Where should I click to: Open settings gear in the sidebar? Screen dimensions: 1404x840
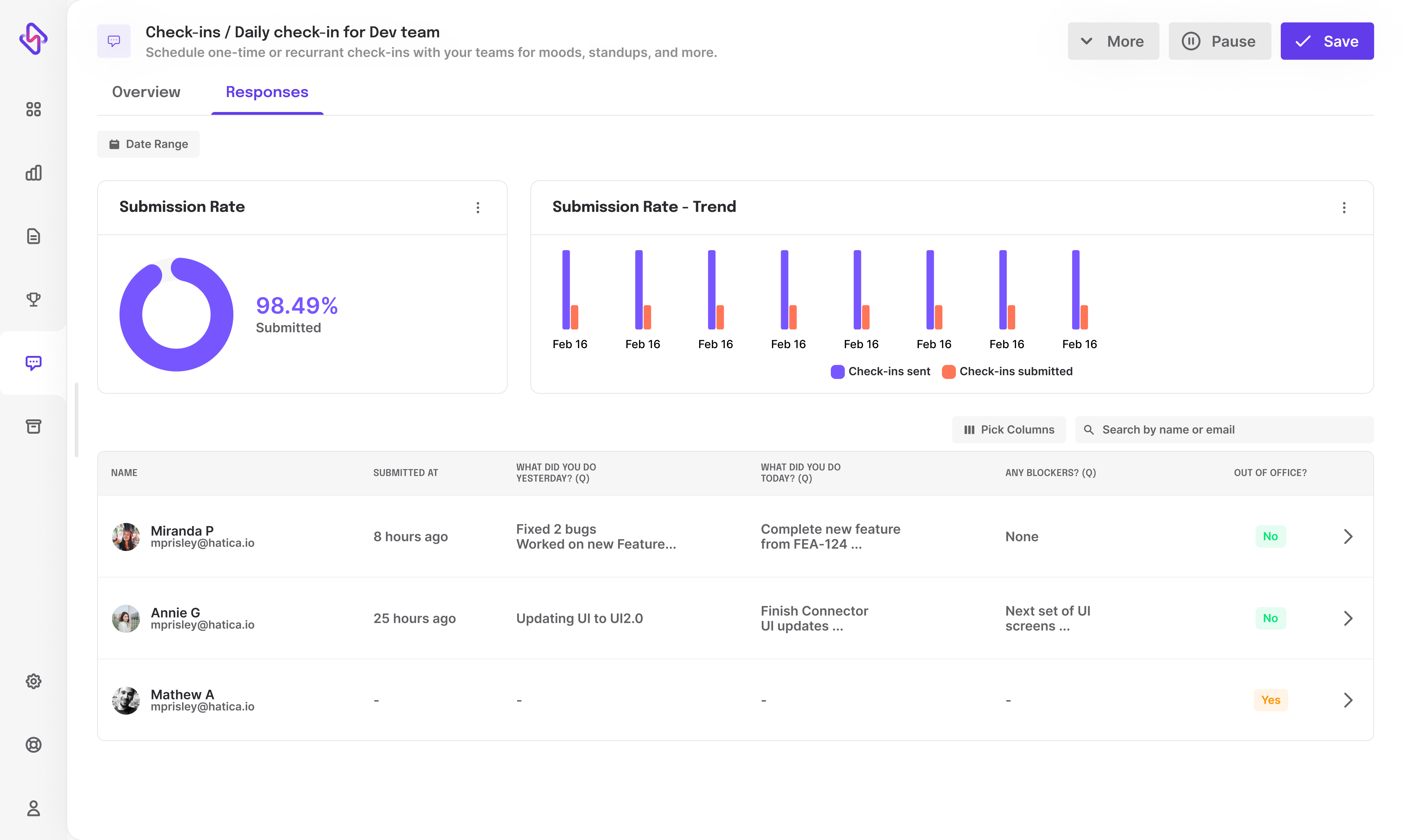[33, 681]
